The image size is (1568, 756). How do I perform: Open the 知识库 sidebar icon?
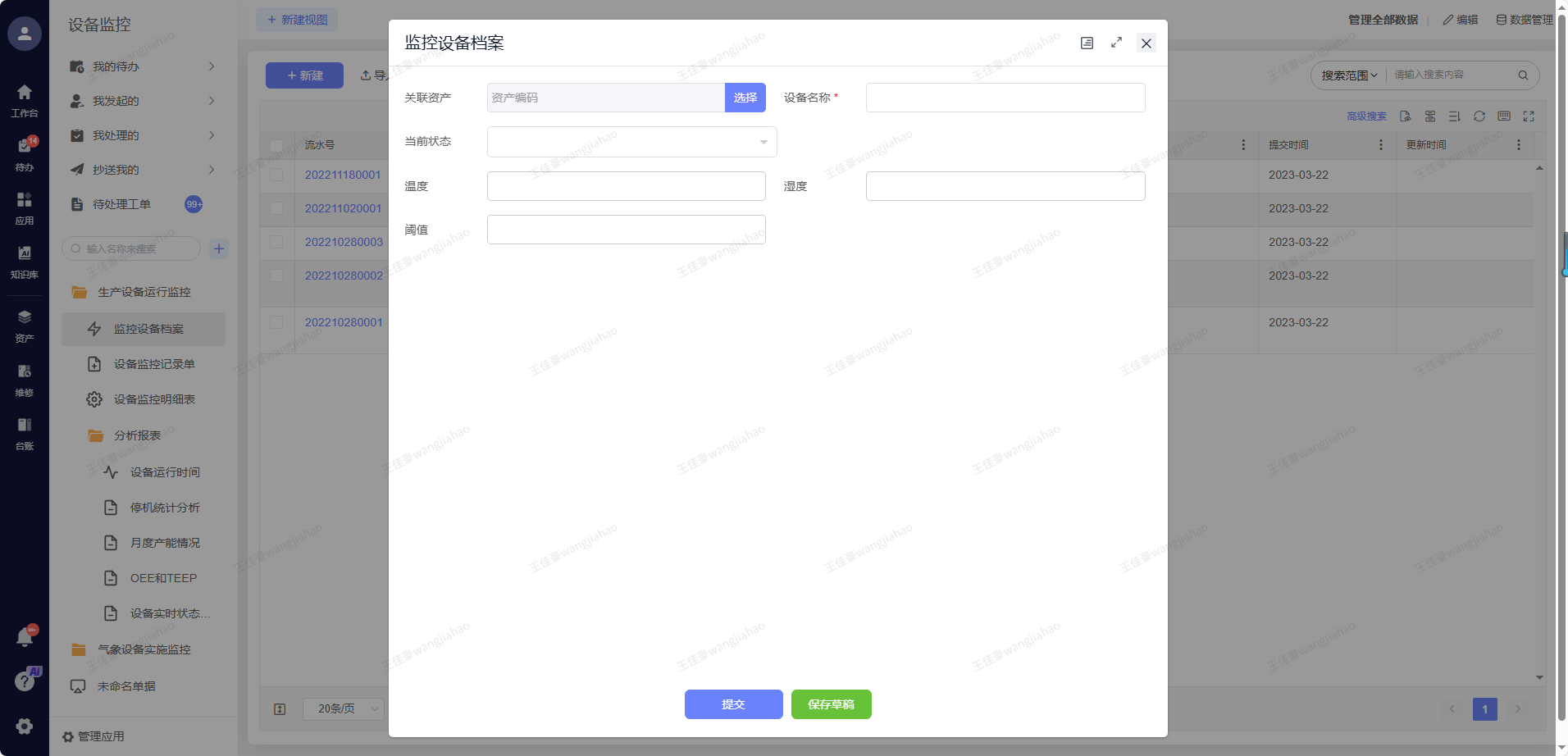pyautogui.click(x=25, y=262)
